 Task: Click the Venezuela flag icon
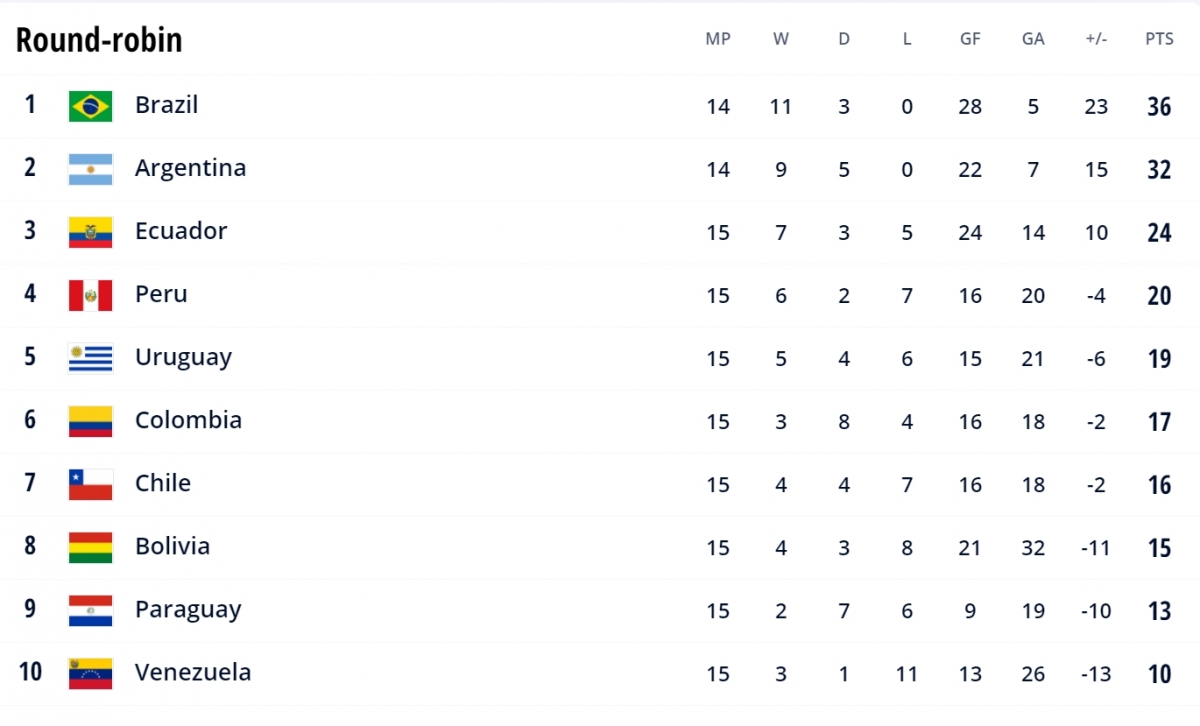90,673
